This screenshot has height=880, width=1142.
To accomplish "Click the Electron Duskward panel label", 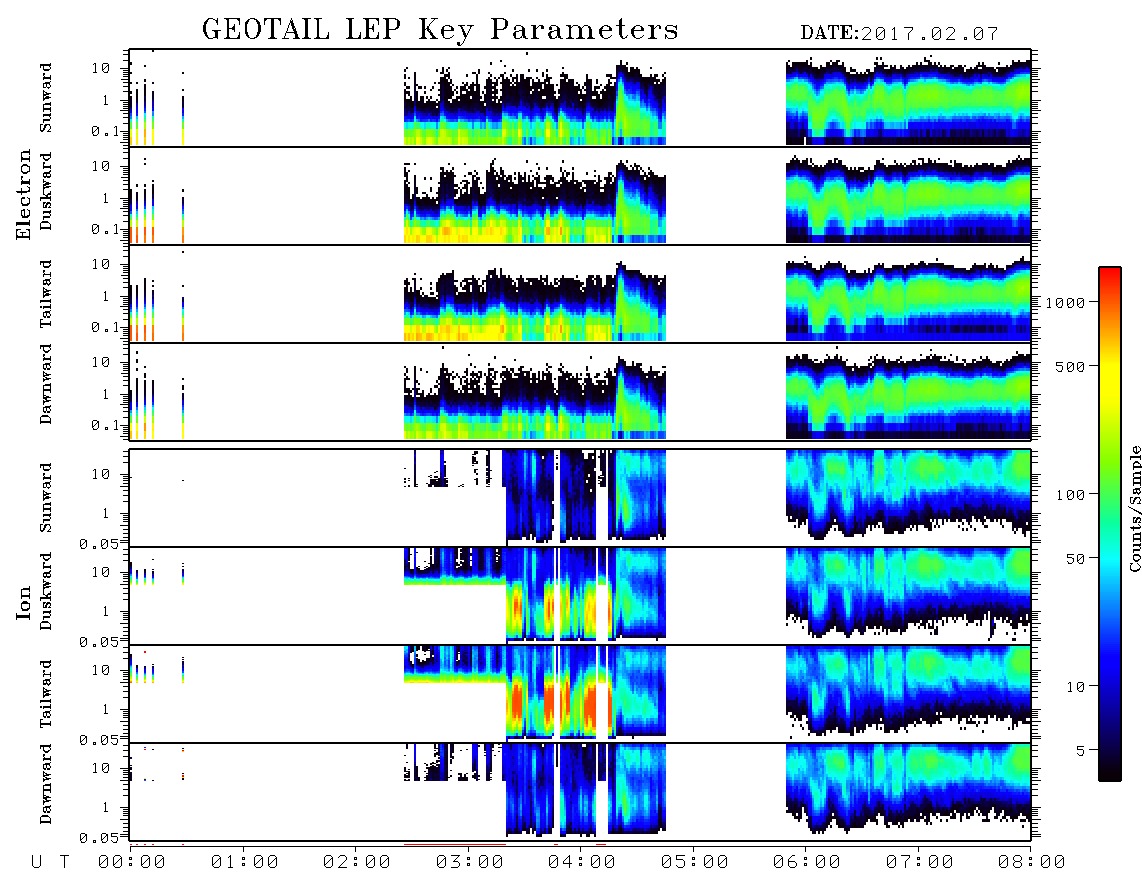I will click(x=46, y=191).
